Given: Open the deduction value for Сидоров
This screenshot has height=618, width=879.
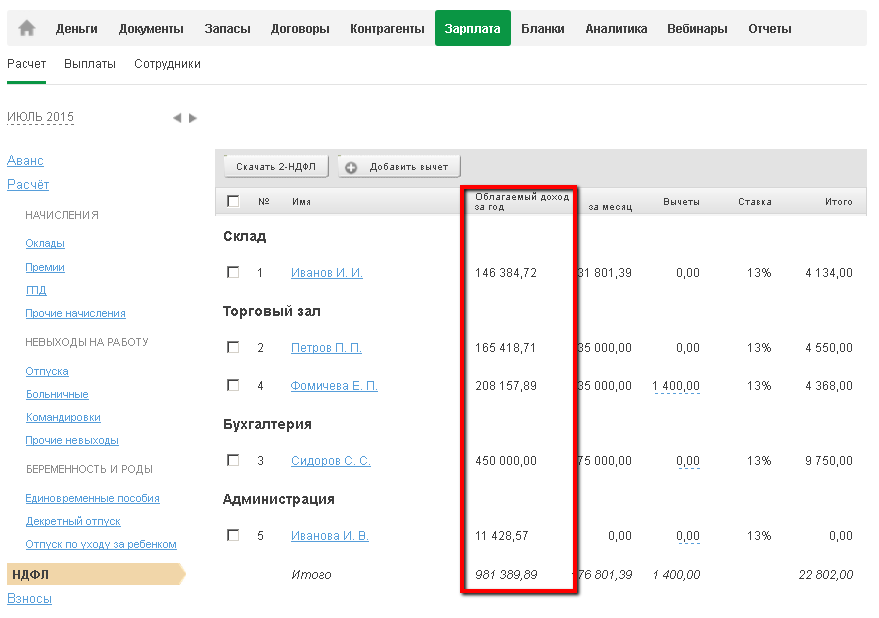Looking at the screenshot, I should coord(687,461).
